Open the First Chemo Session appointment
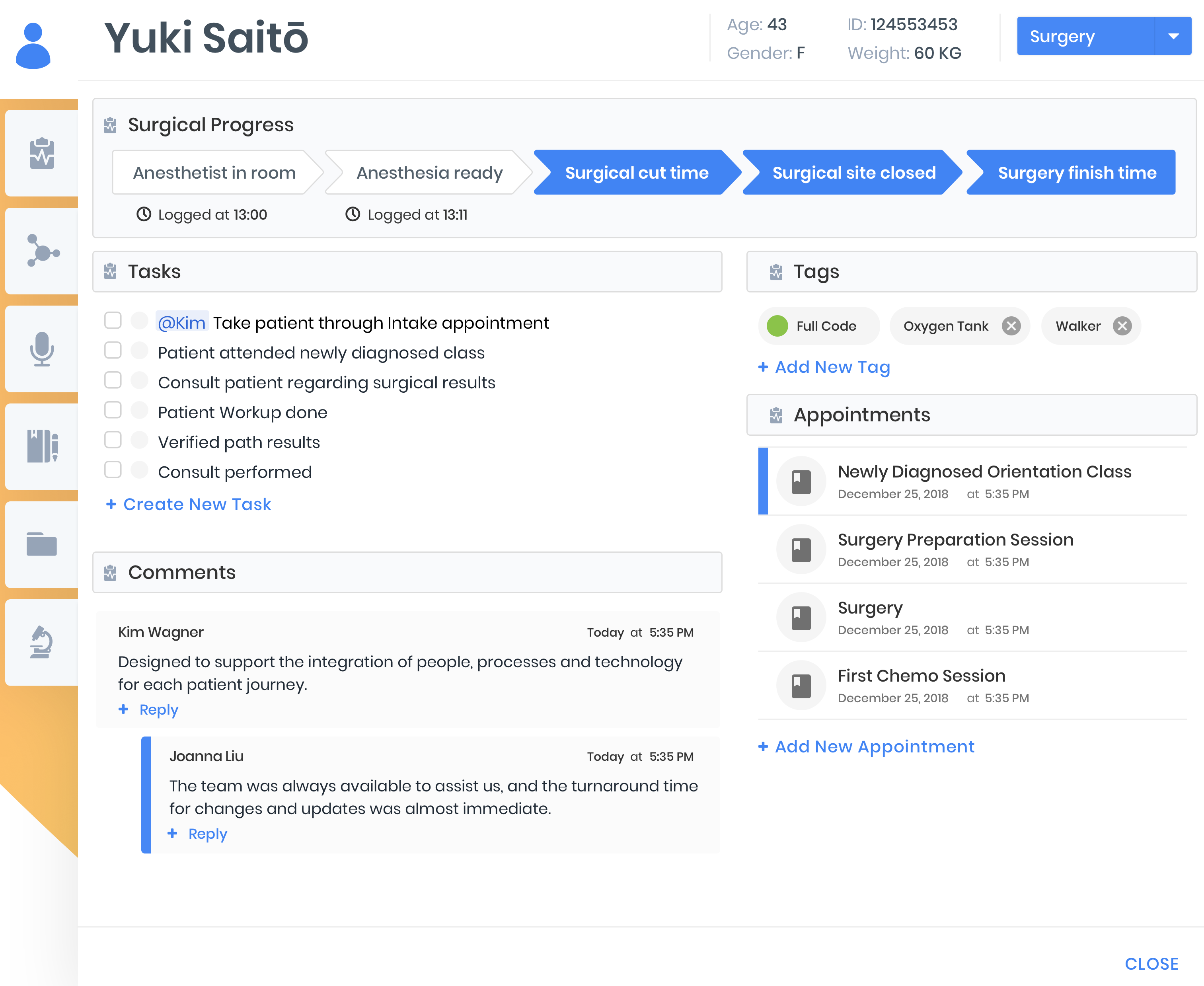 click(921, 676)
